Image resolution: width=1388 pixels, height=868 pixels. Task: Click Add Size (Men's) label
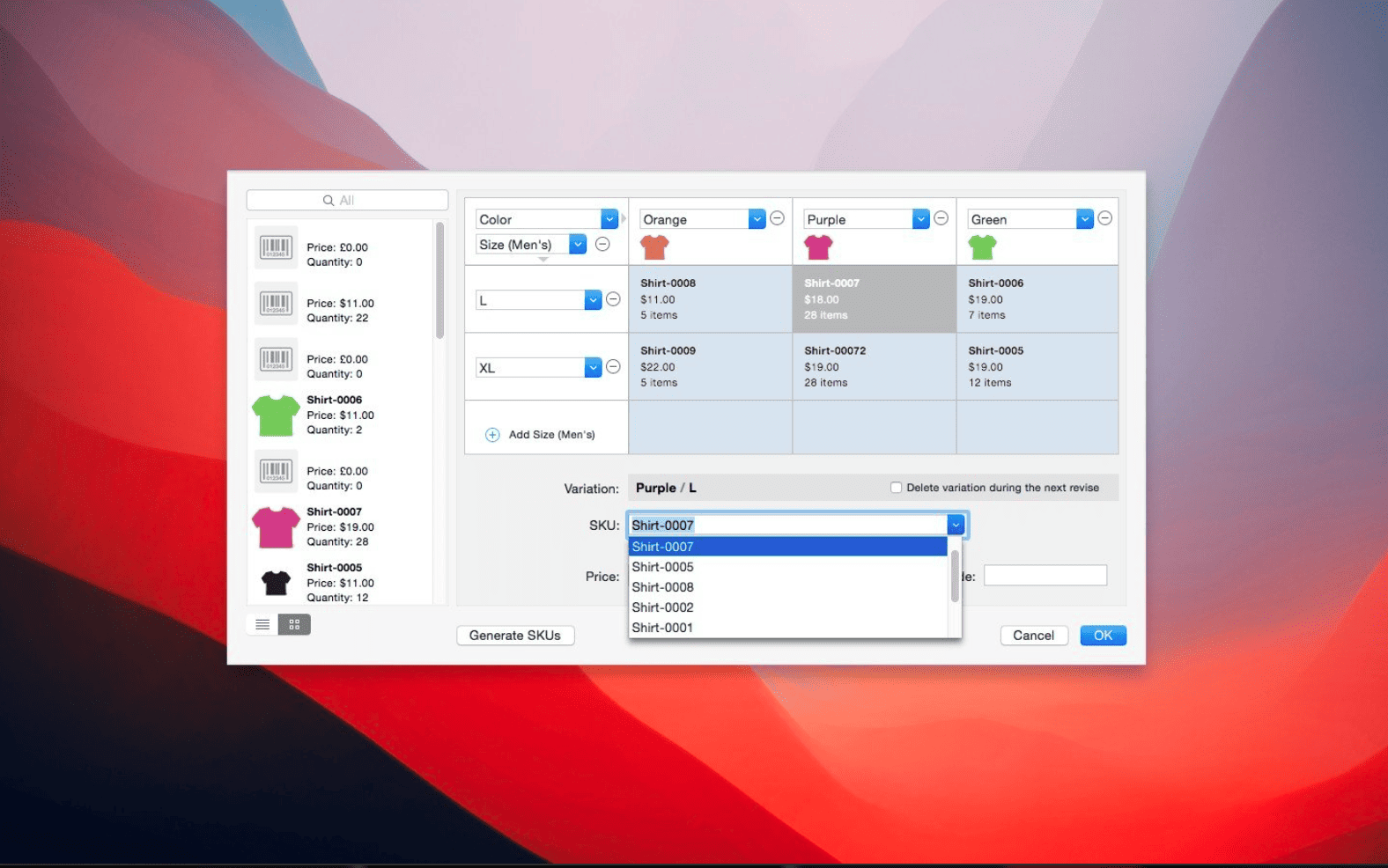551,435
